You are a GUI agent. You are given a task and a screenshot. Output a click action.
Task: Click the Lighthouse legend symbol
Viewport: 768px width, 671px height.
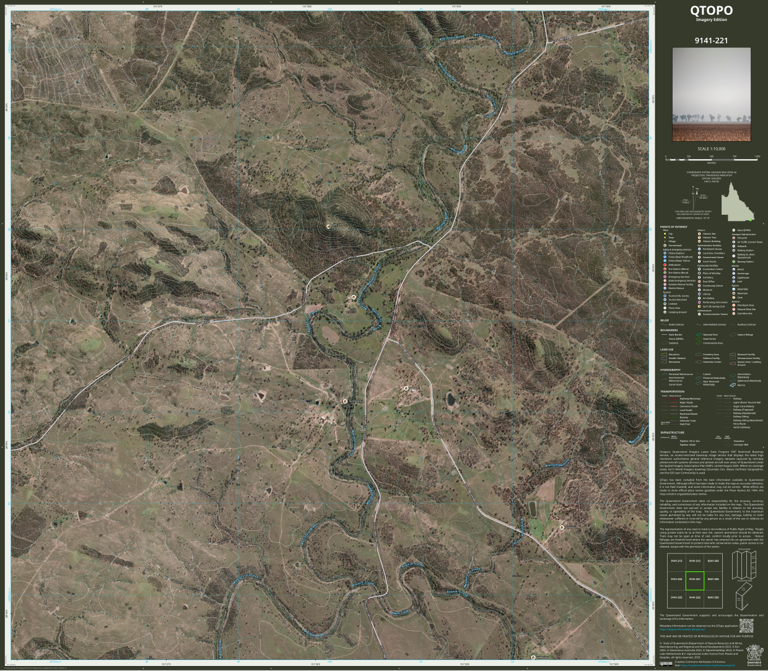tap(734, 278)
